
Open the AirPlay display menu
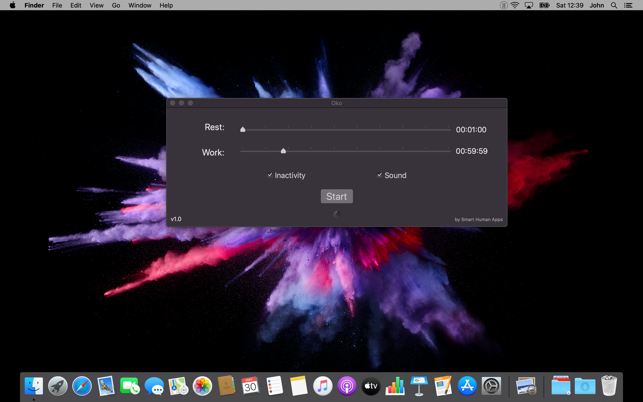tap(529, 5)
